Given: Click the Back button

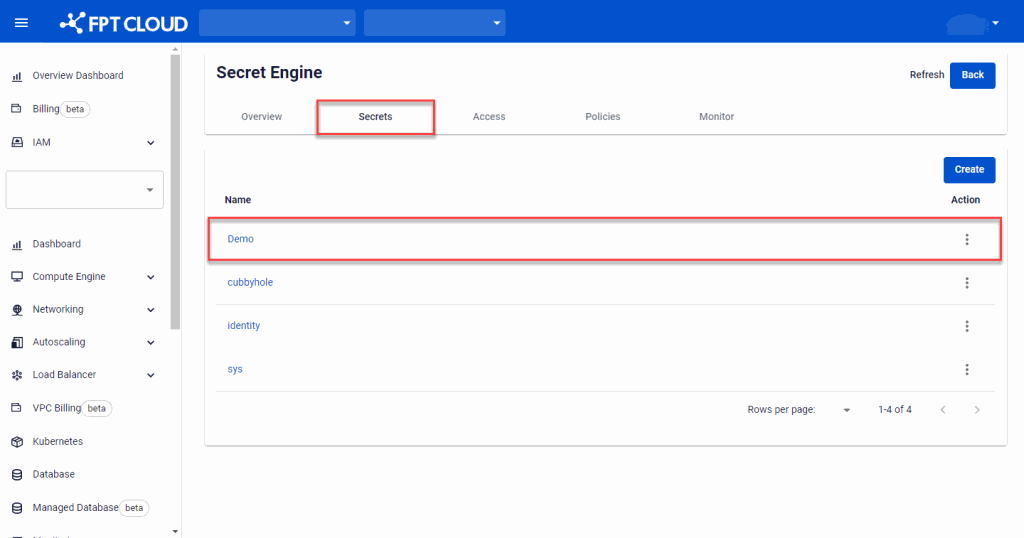Looking at the screenshot, I should pos(972,75).
